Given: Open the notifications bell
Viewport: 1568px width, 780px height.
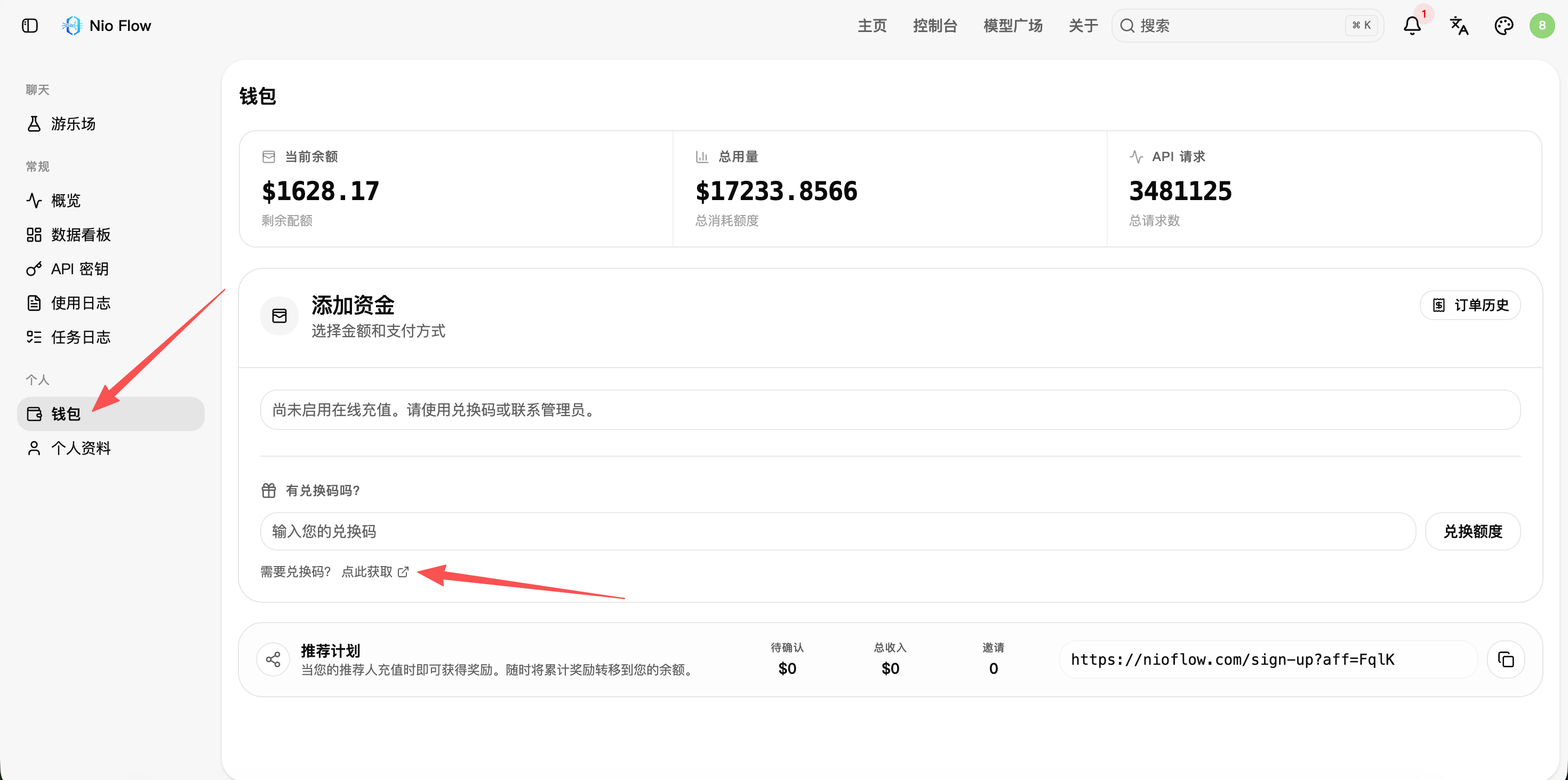Looking at the screenshot, I should point(1412,26).
